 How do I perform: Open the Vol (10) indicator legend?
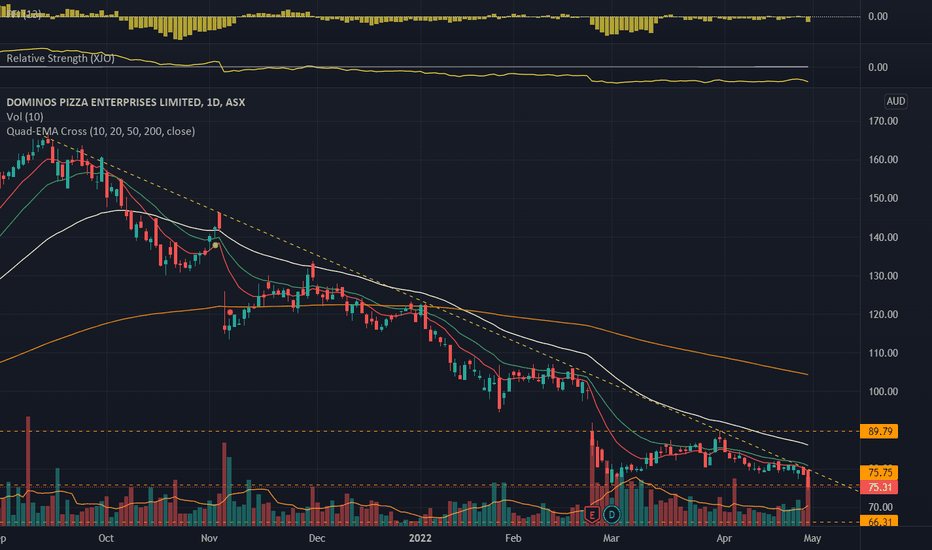point(25,117)
